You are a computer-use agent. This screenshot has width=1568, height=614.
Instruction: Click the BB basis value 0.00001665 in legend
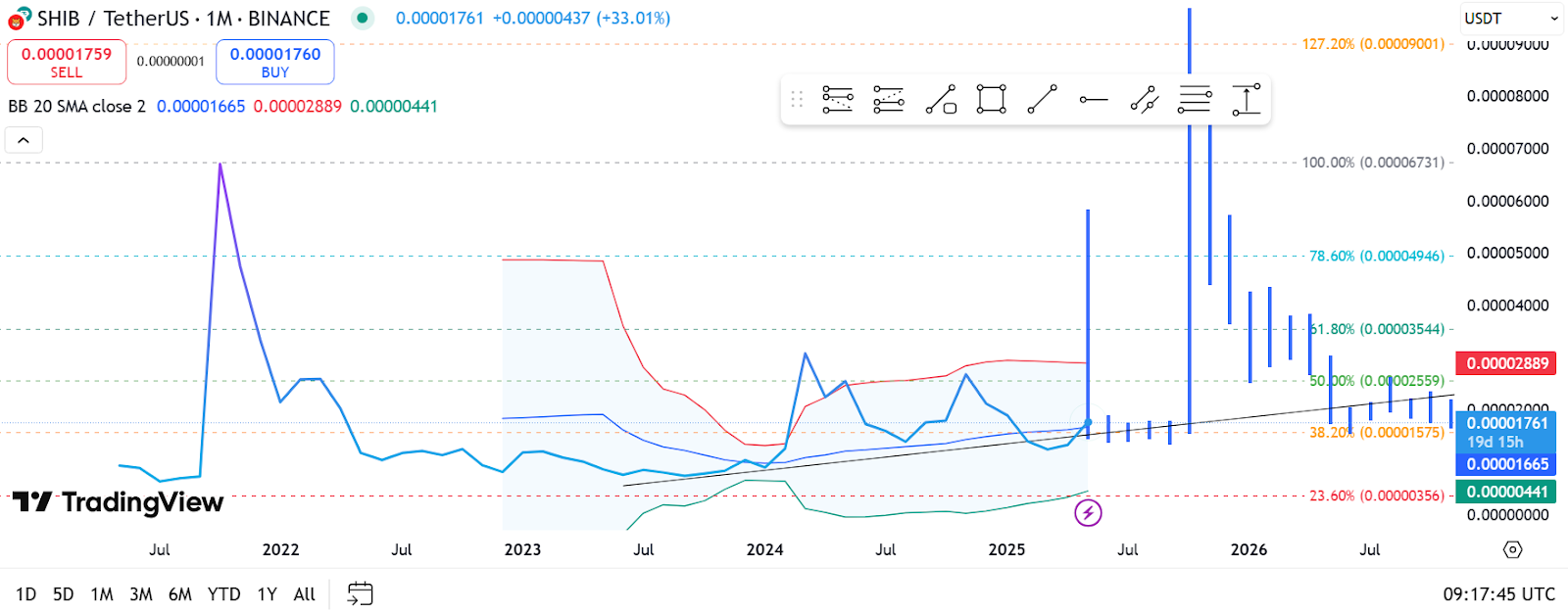[x=201, y=106]
